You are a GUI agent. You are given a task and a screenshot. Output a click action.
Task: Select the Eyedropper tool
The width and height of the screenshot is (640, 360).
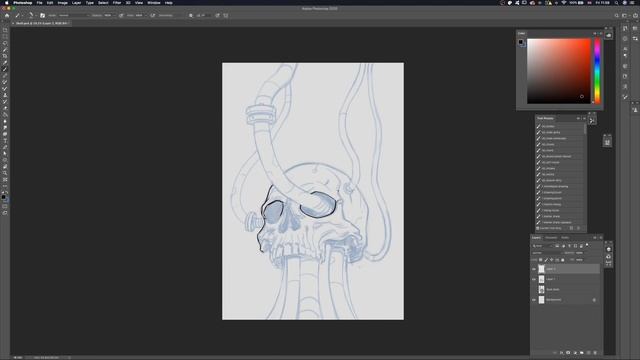[5, 62]
